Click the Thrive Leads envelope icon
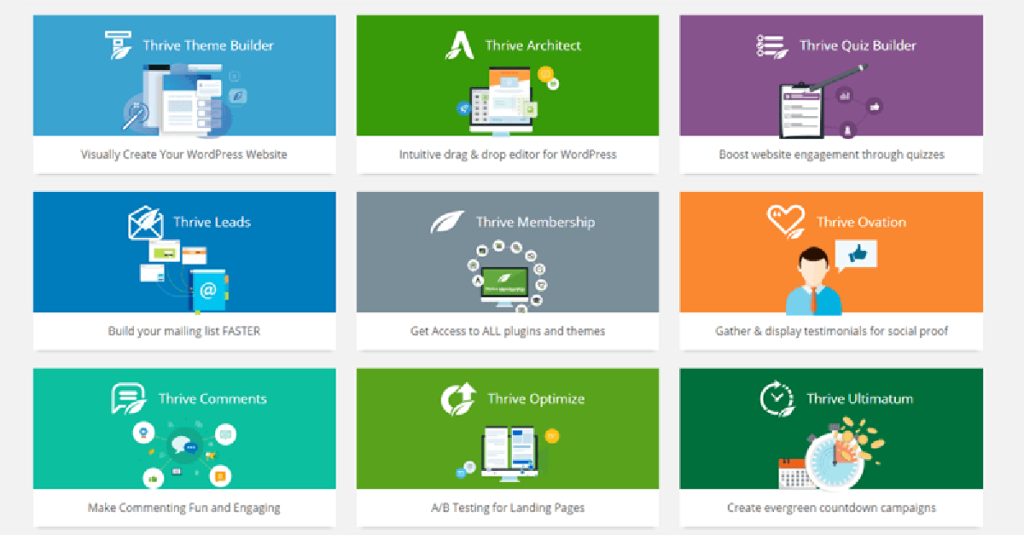The image size is (1024, 535). [x=146, y=222]
